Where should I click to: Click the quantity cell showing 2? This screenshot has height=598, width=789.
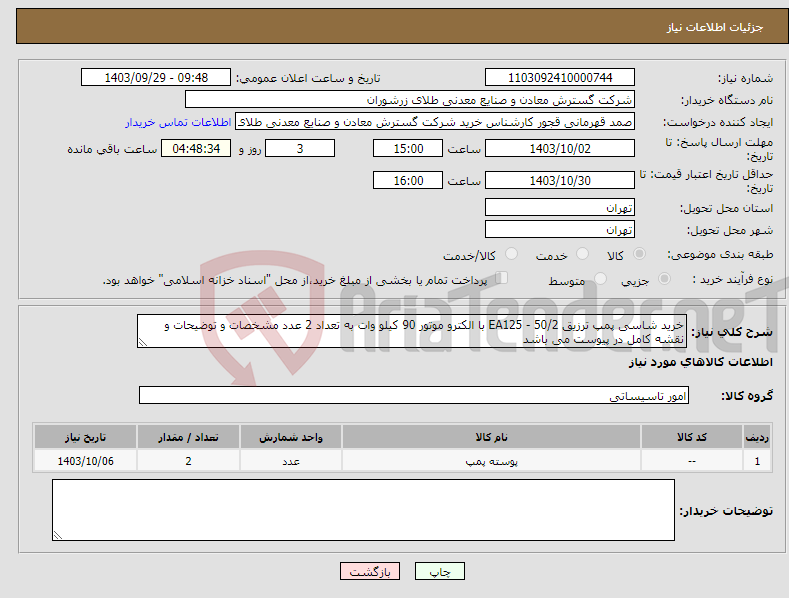(x=188, y=461)
